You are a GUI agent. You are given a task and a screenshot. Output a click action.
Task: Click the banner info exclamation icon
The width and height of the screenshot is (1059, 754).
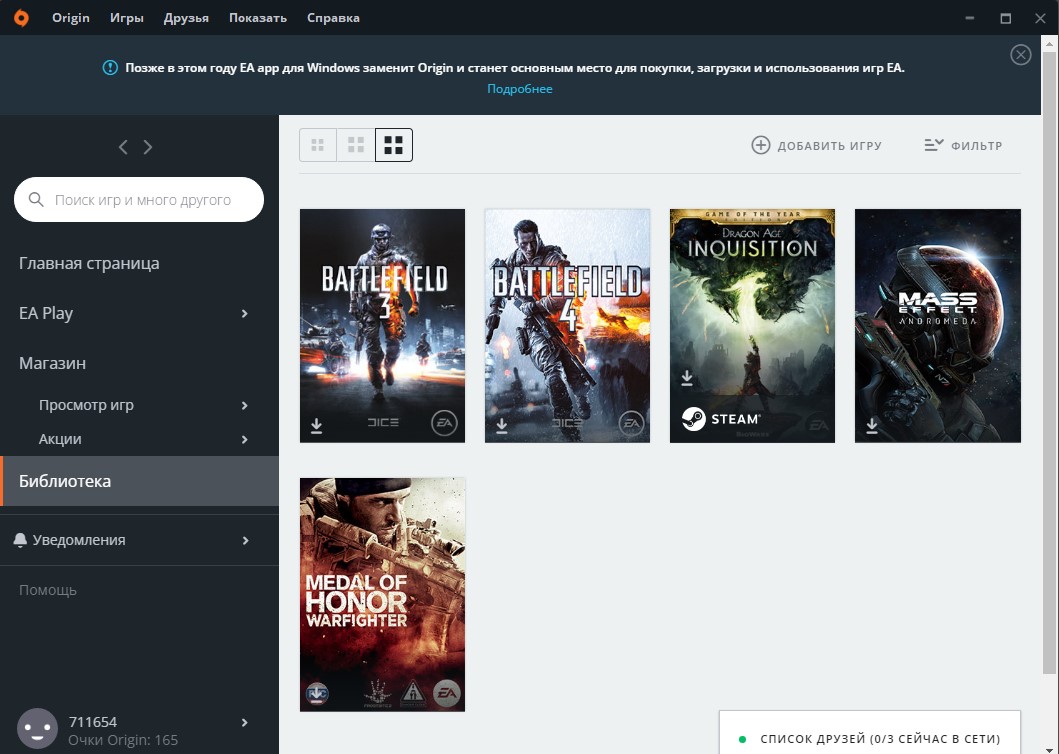[110, 68]
